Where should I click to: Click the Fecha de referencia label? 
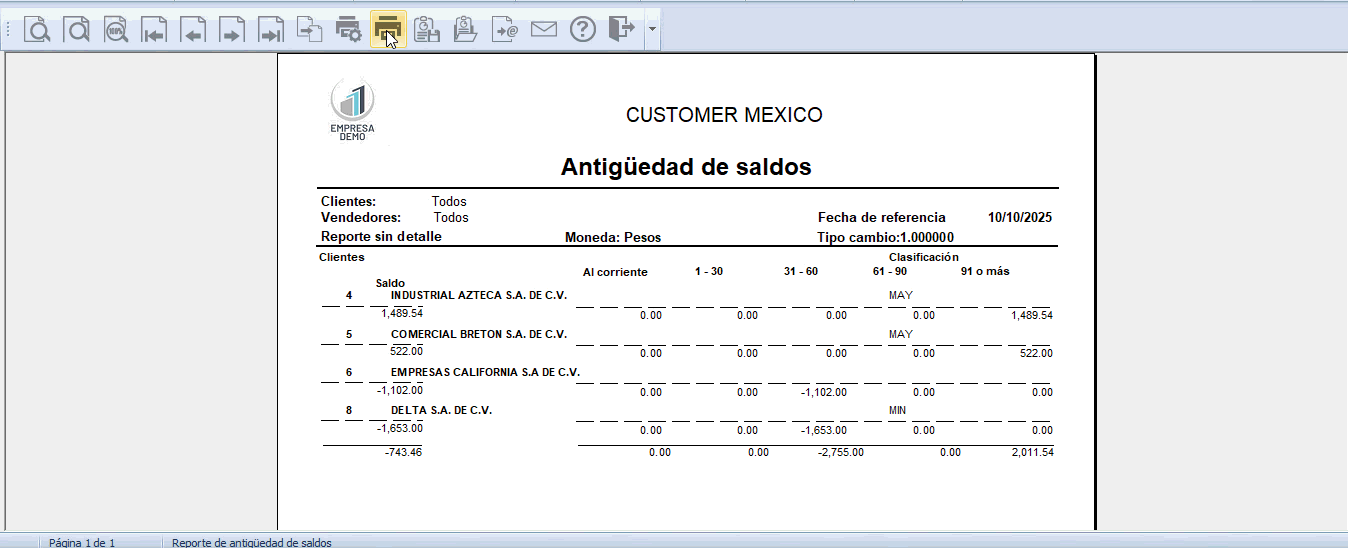click(881, 217)
